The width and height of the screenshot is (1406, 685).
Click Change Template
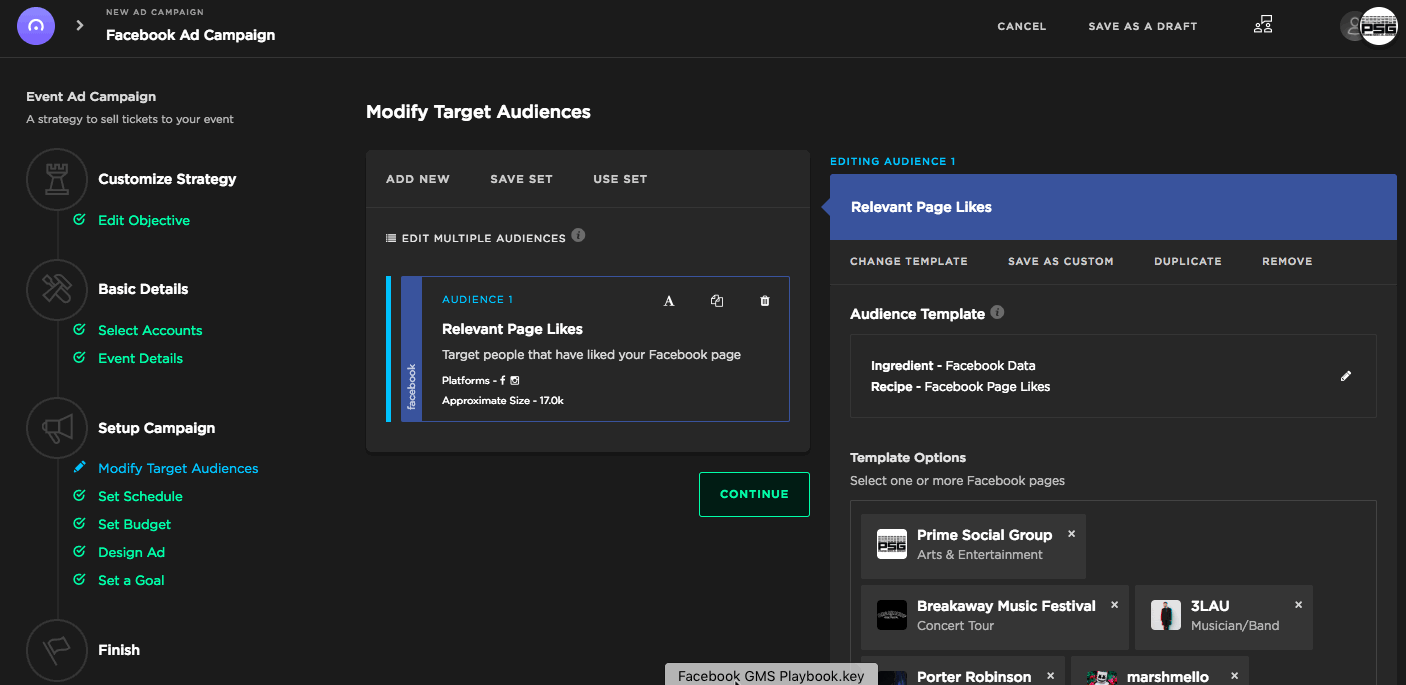(x=909, y=261)
